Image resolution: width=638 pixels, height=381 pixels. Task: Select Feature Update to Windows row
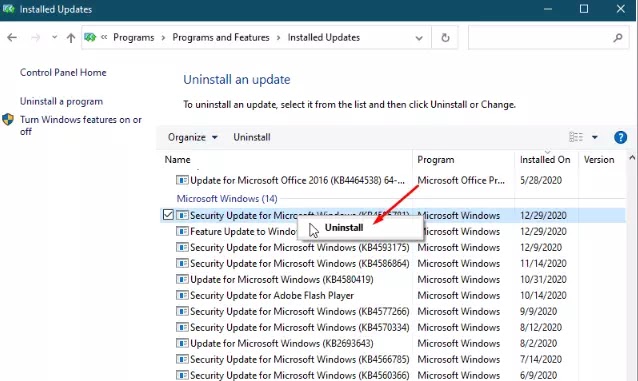tap(393, 231)
